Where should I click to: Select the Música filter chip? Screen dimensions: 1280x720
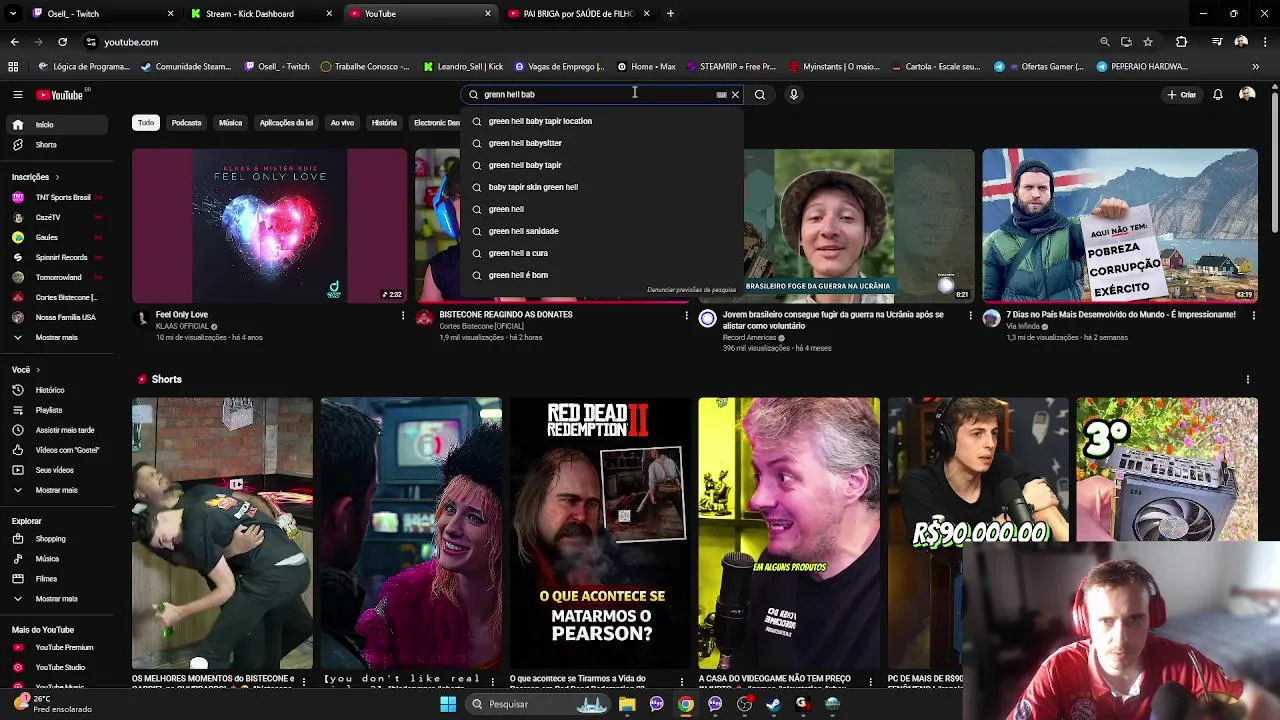coord(230,123)
